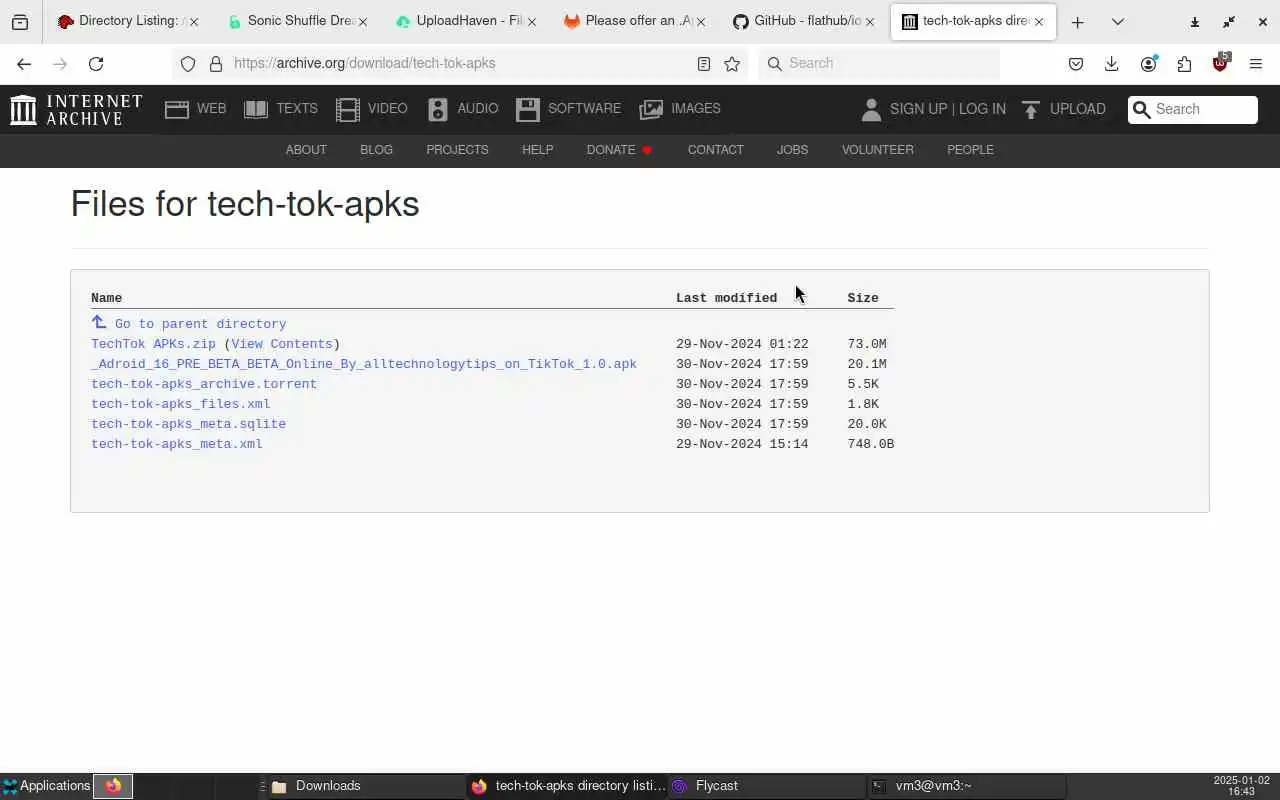Open the IMAGES media section
The image size is (1280, 800).
coord(681,109)
